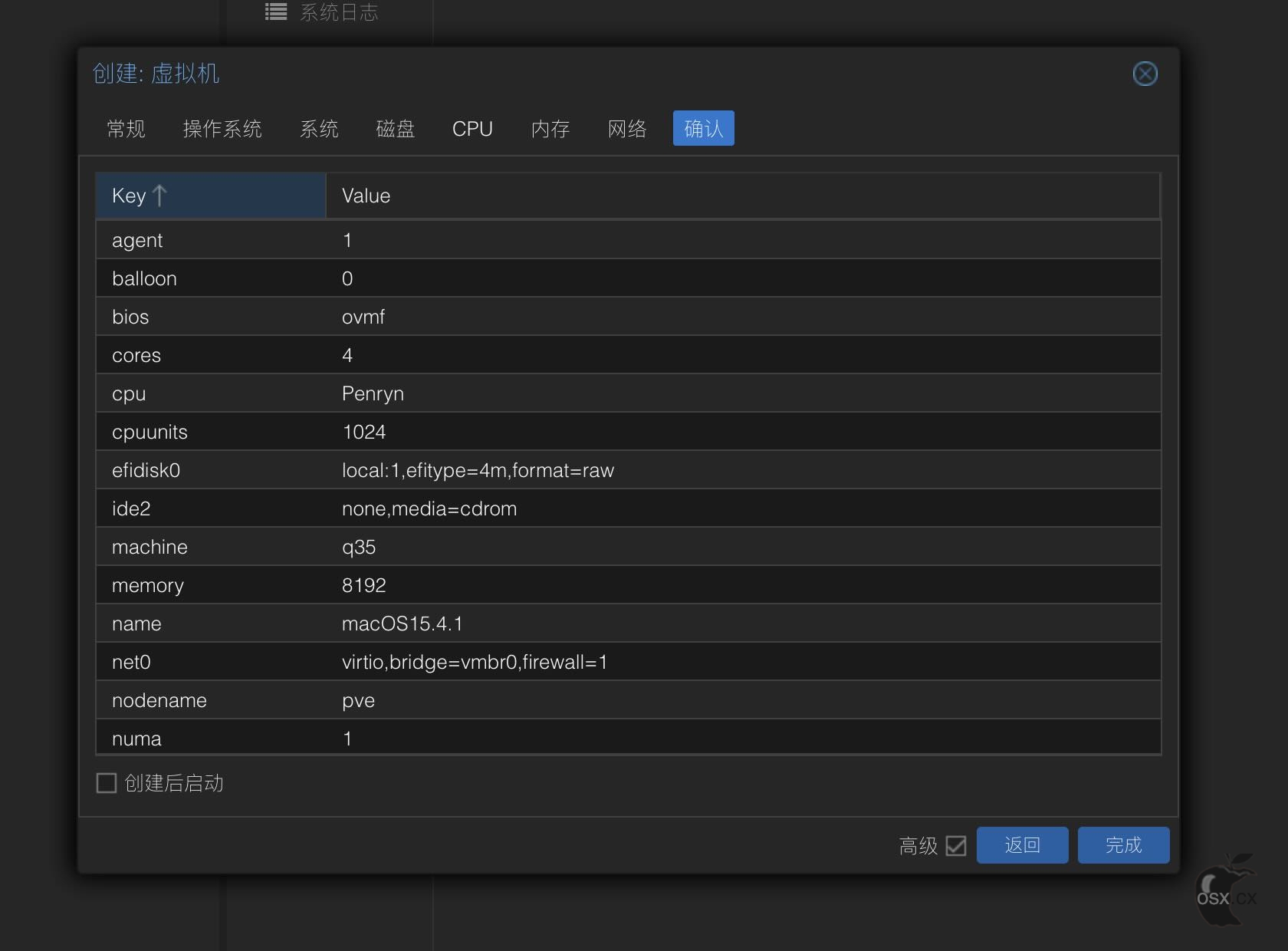This screenshot has width=1288, height=951.
Task: Select the ide2 none,media=cdrom value
Action: pos(429,508)
